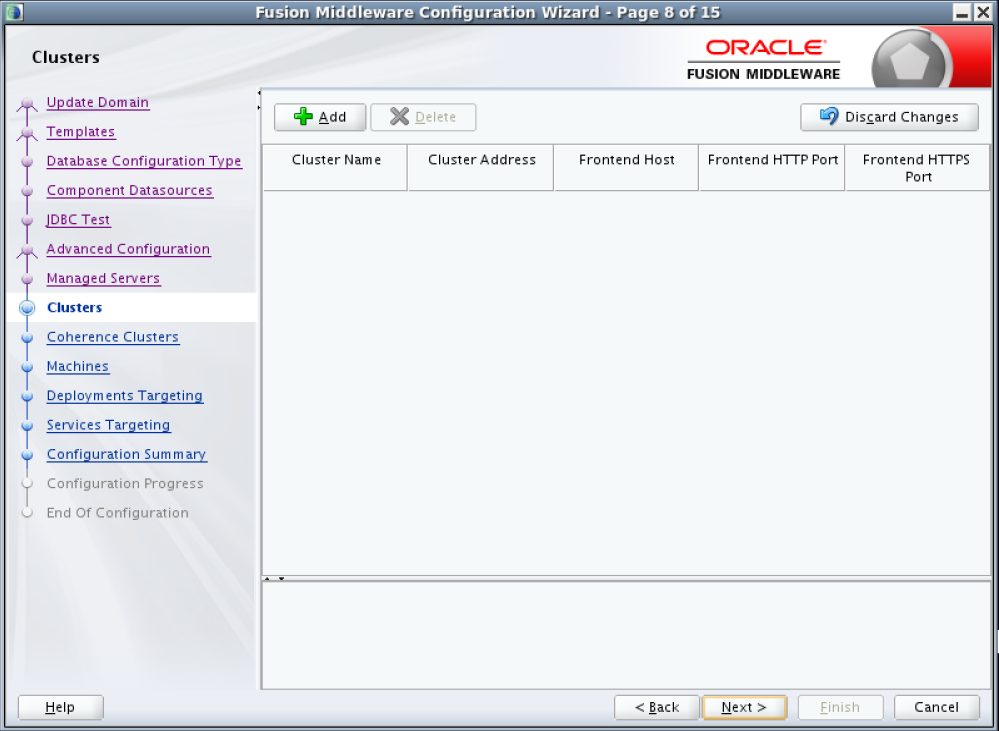This screenshot has width=999, height=731.
Task: Click the Frontend HTTPS Port column header
Action: (917, 168)
